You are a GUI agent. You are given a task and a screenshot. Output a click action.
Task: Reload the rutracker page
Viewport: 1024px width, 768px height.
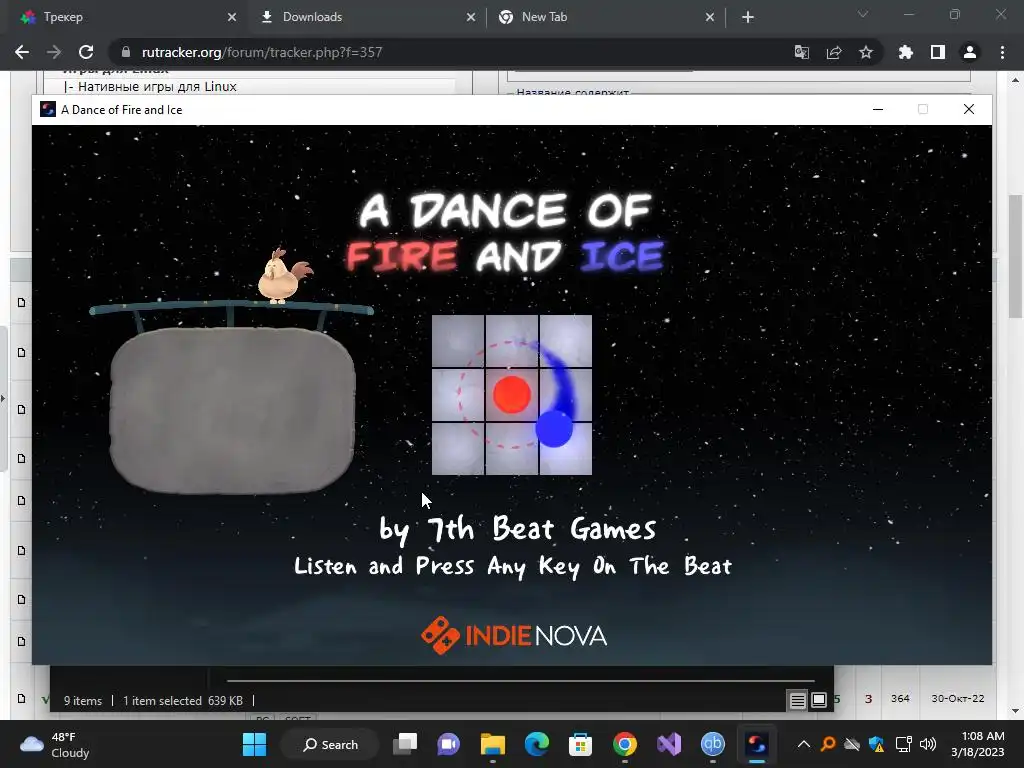[x=86, y=52]
